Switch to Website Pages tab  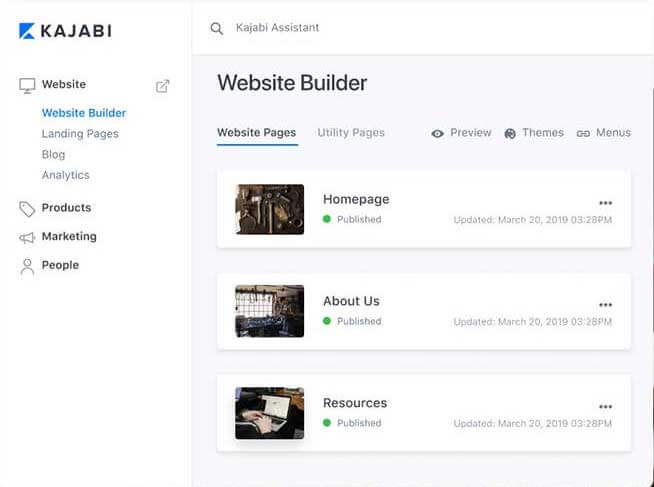[257, 133]
